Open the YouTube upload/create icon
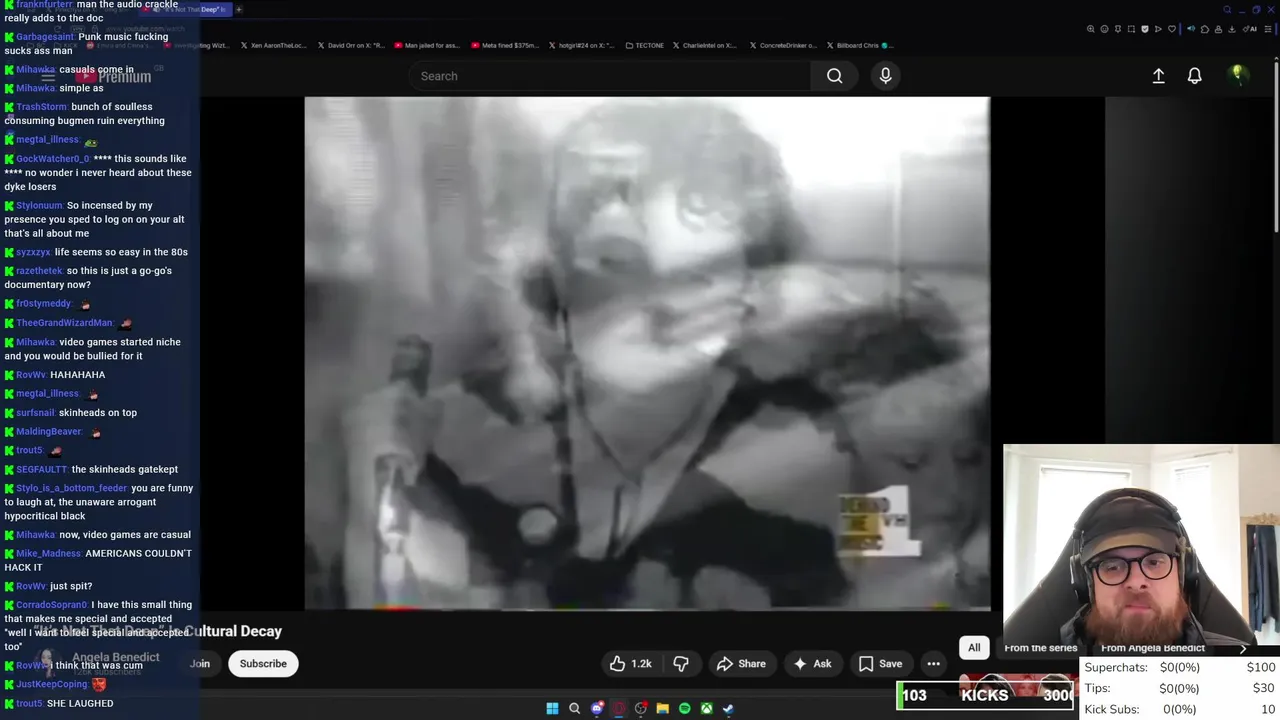Image resolution: width=1280 pixels, height=720 pixels. coord(1158,76)
